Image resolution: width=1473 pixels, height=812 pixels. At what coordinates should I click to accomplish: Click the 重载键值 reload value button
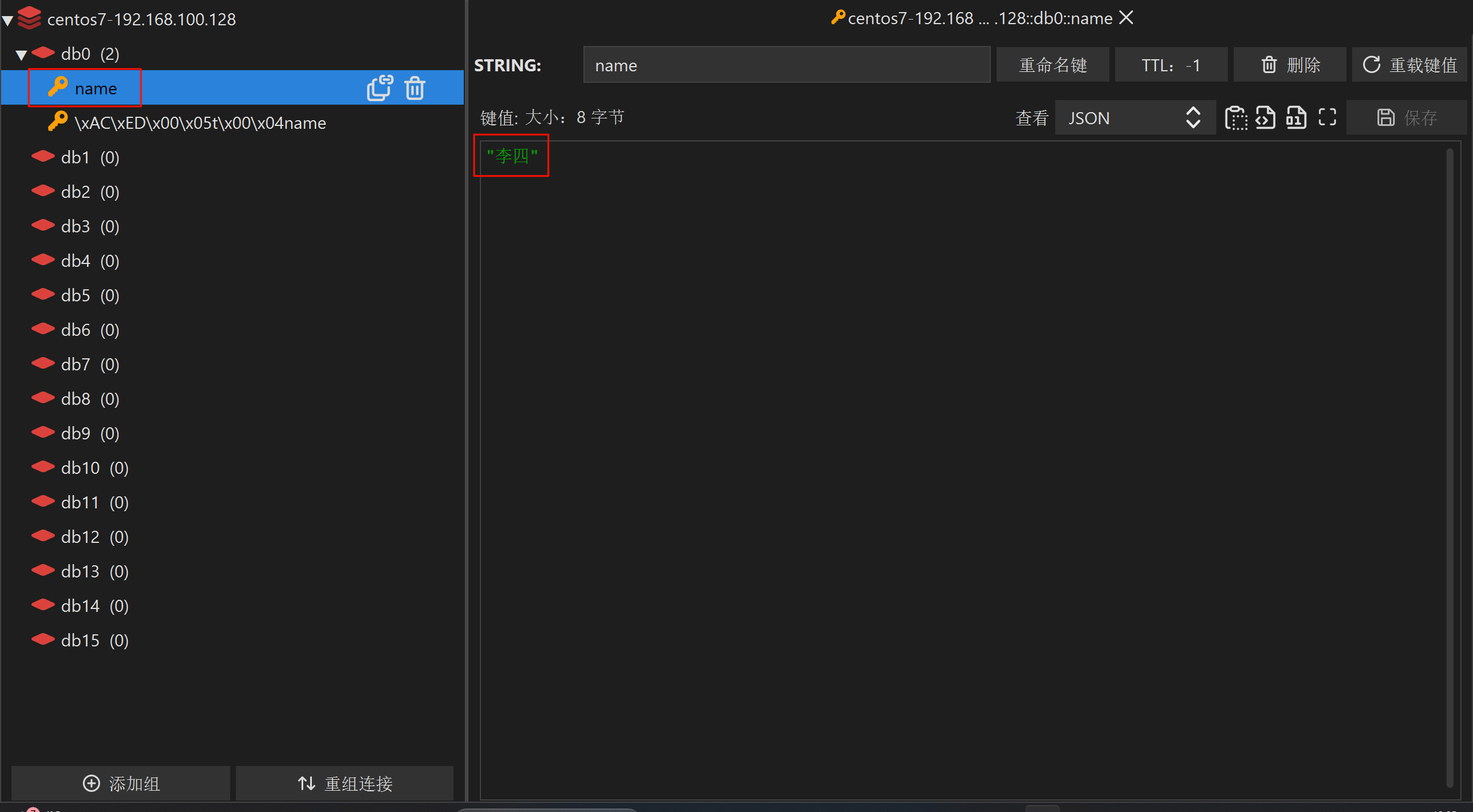click(1409, 65)
